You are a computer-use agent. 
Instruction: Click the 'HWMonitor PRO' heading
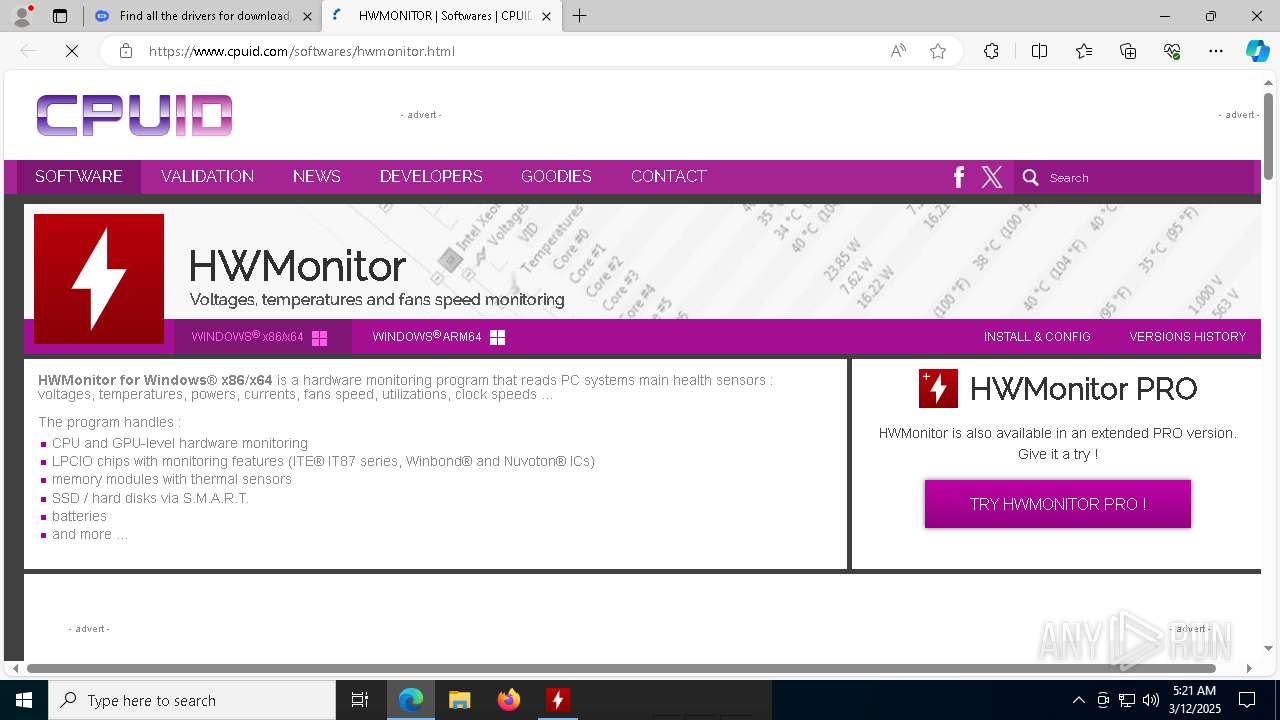click(x=1083, y=388)
